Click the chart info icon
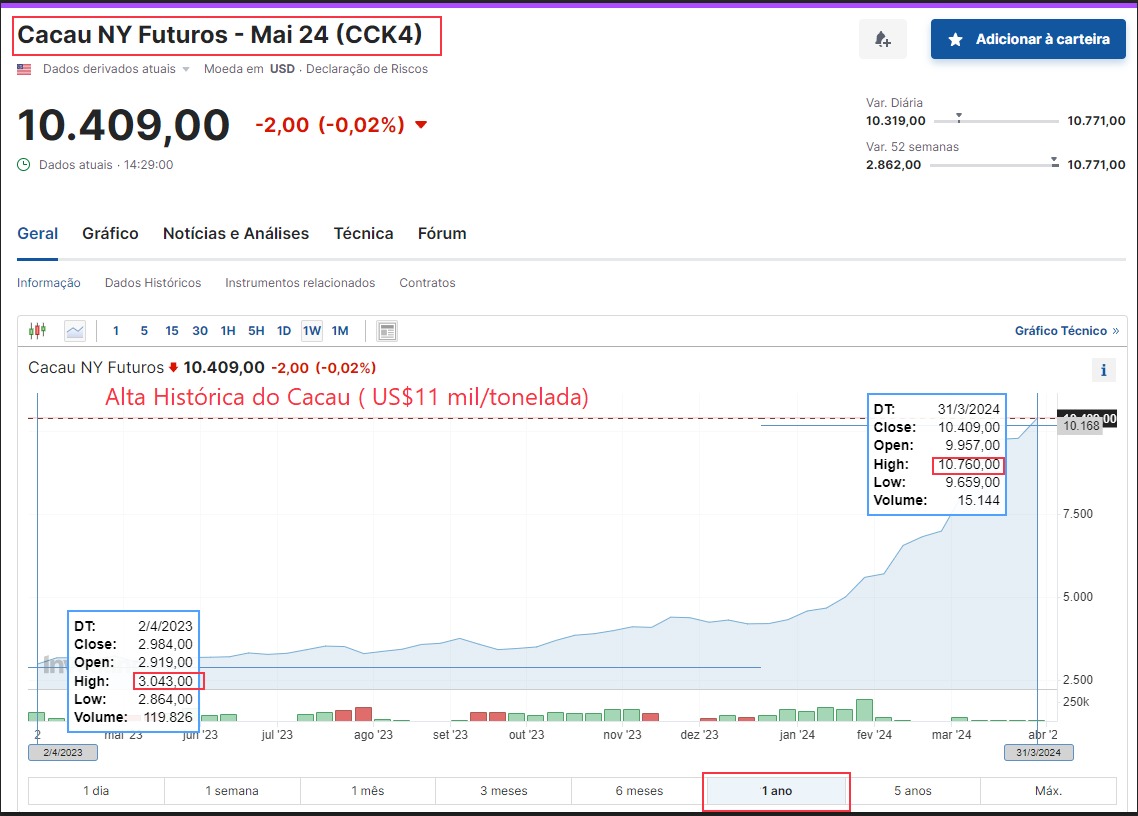Screen dimensions: 1138x816 click(x=1103, y=370)
